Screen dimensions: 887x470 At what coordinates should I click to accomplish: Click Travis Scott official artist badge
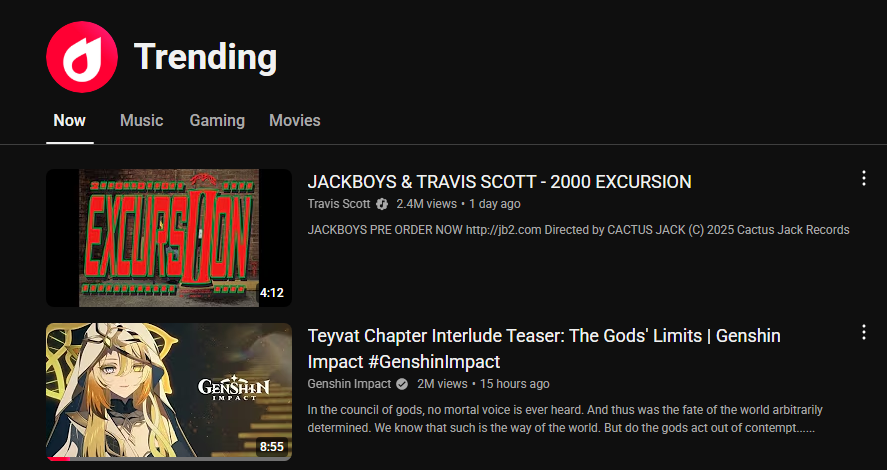382,204
